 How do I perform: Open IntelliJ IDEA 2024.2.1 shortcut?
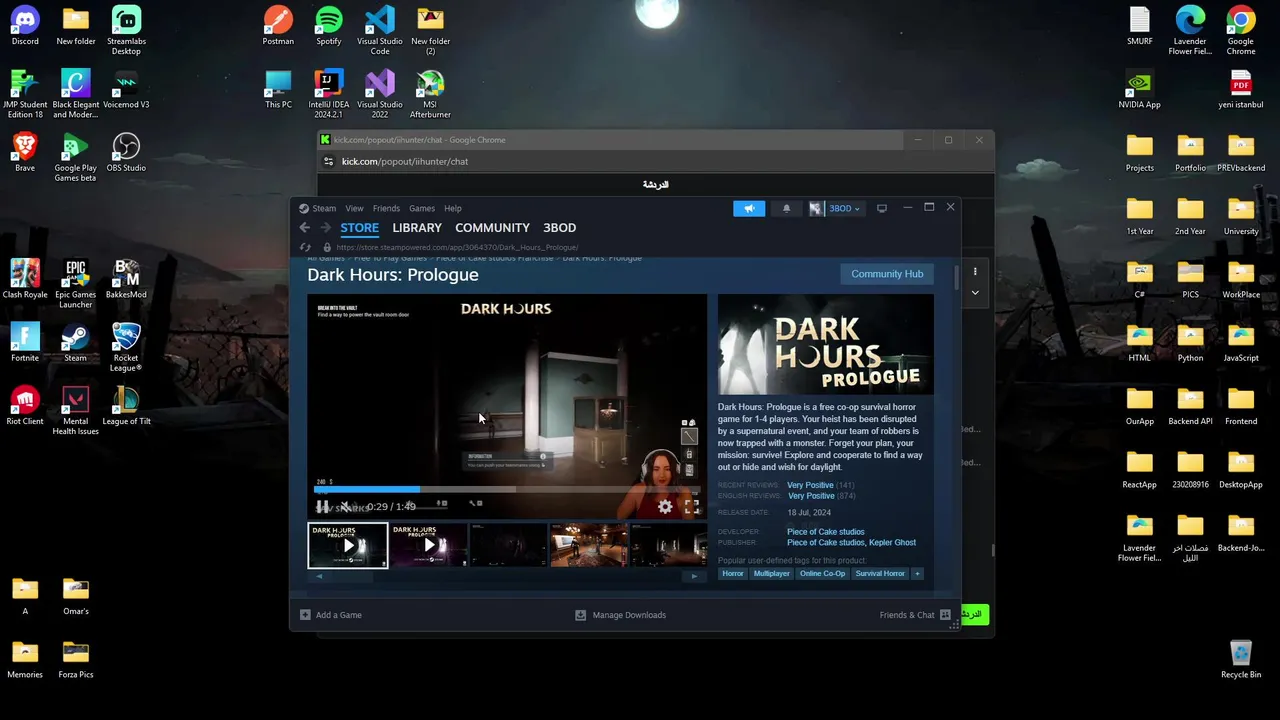tap(329, 94)
